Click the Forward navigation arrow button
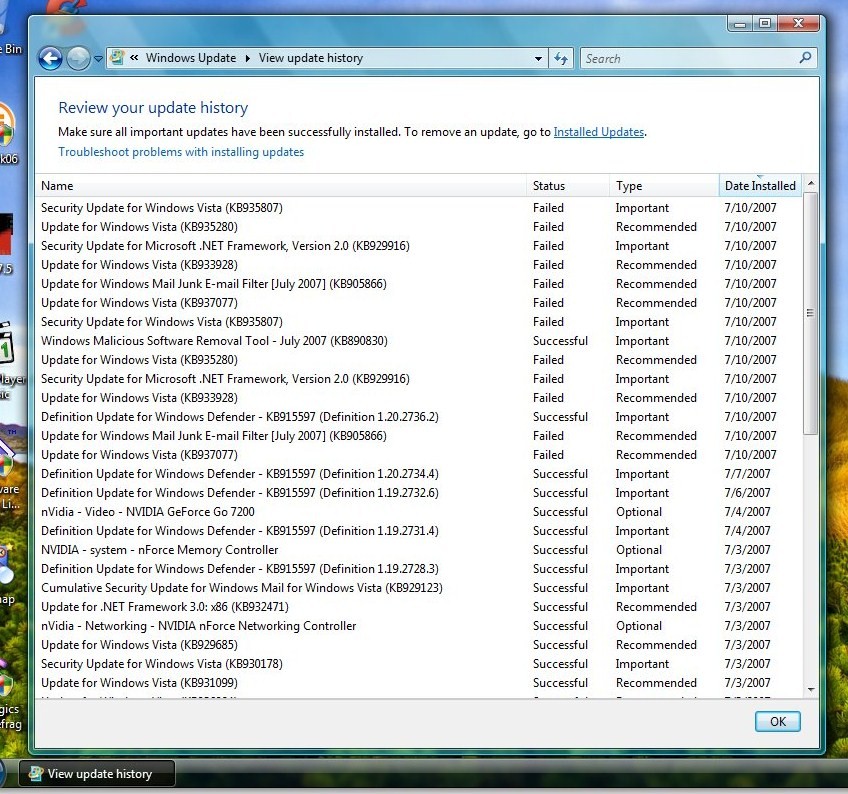This screenshot has width=848, height=794. pos(78,58)
